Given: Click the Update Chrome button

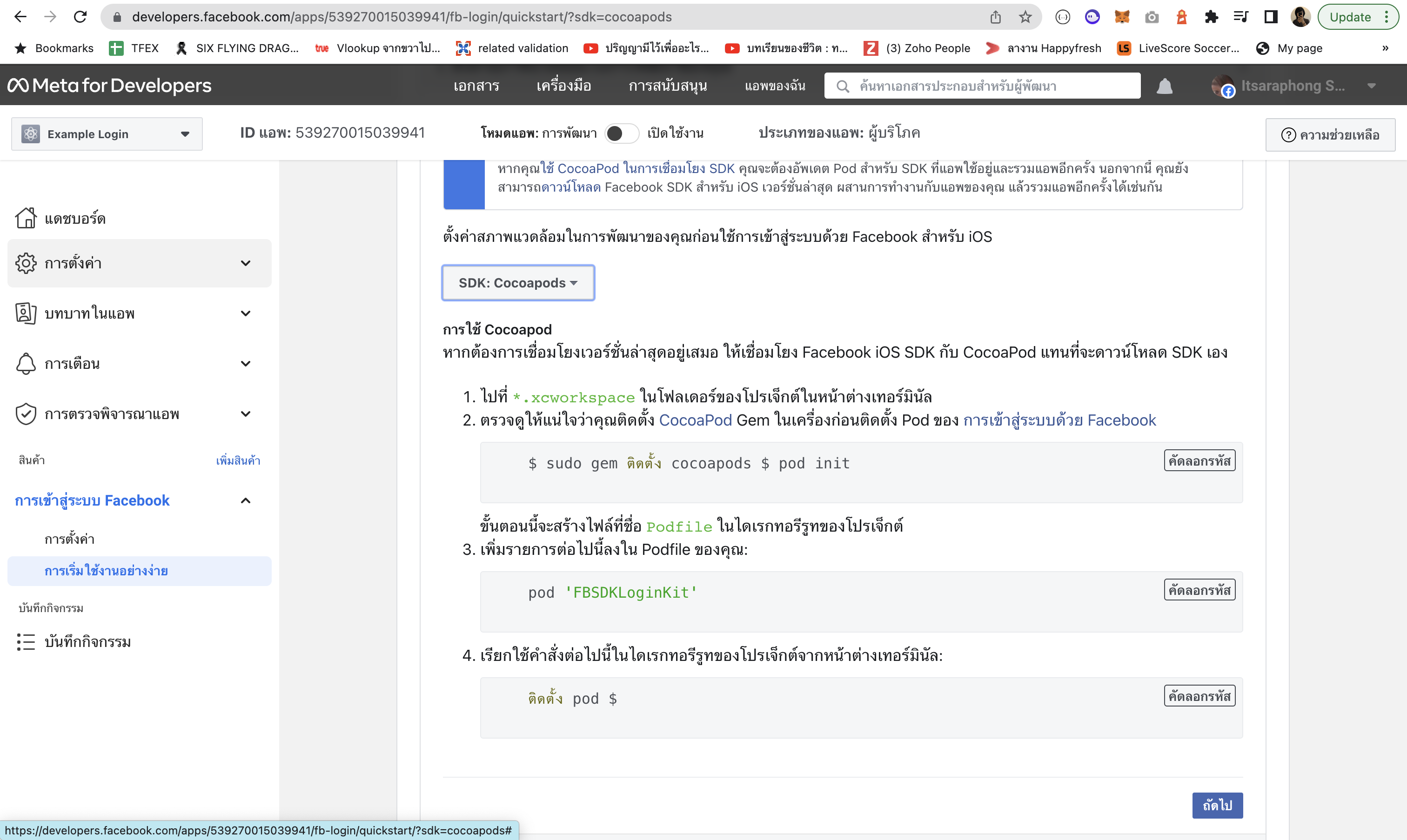Looking at the screenshot, I should point(1350,17).
